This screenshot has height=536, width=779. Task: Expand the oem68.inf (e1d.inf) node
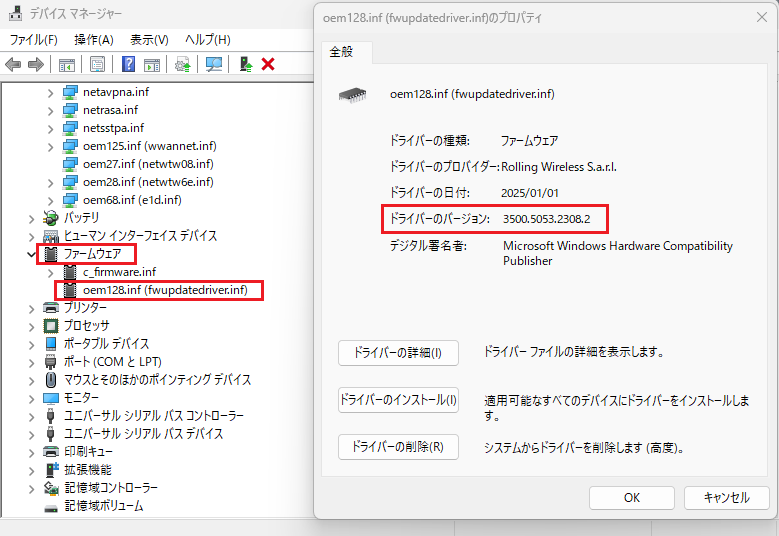coord(50,200)
